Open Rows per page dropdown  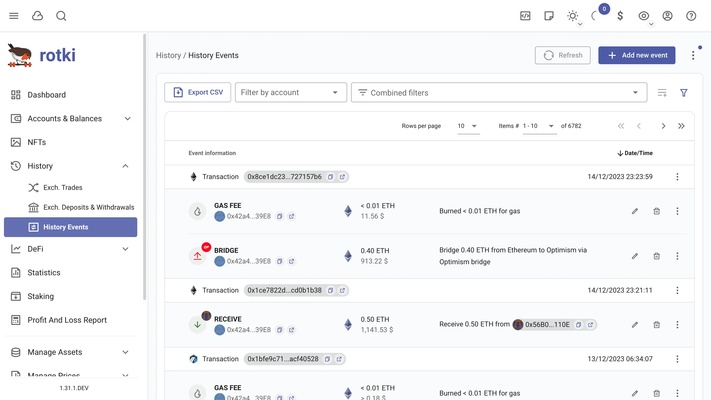pyautogui.click(x=468, y=126)
